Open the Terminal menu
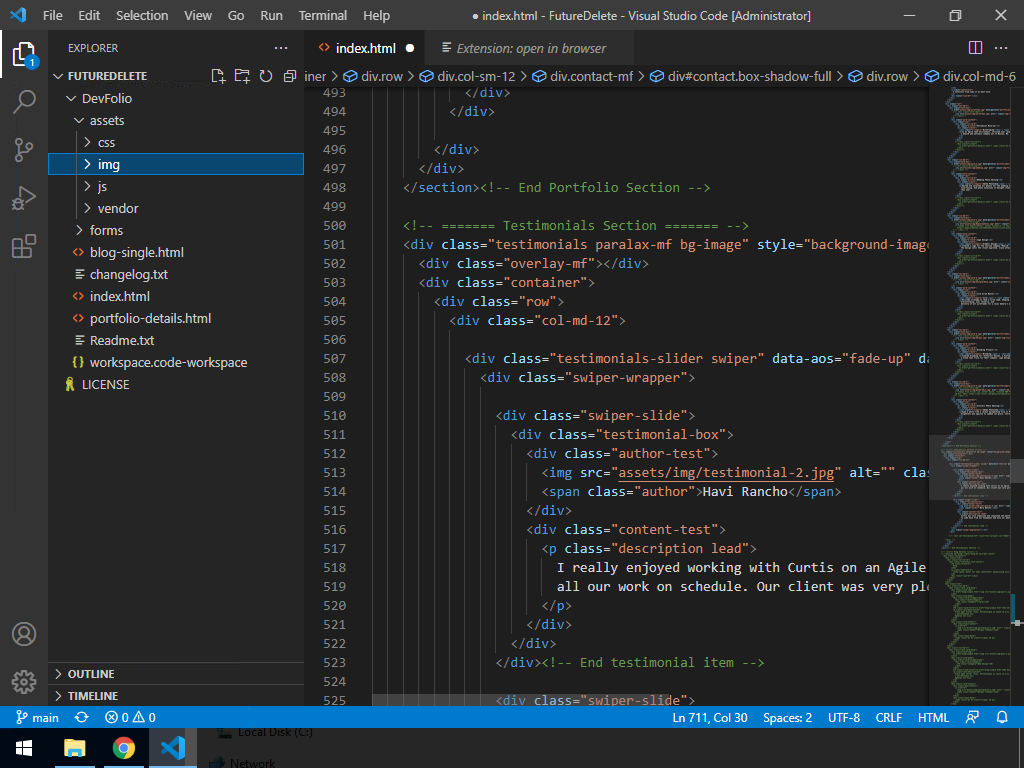1024x768 pixels. coord(323,15)
